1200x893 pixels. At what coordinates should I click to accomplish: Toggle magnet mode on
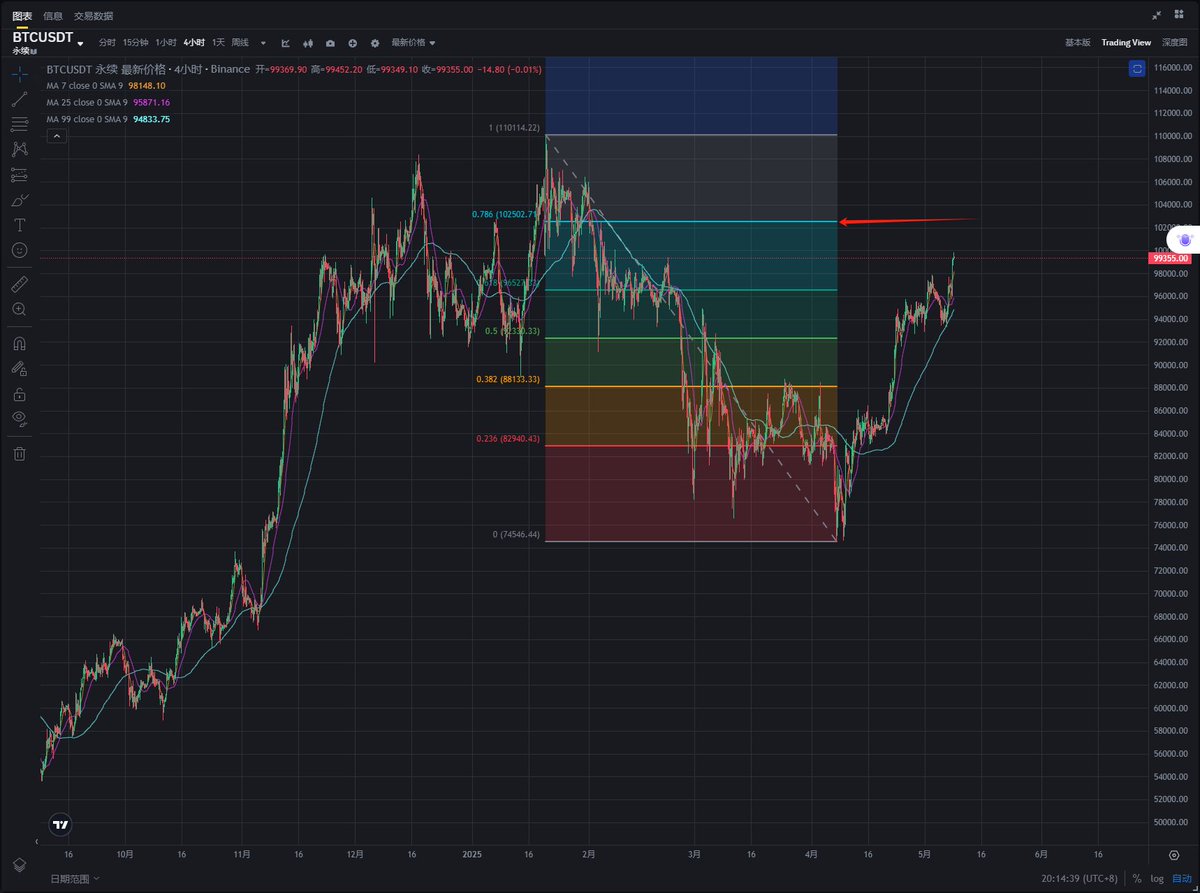tap(20, 343)
